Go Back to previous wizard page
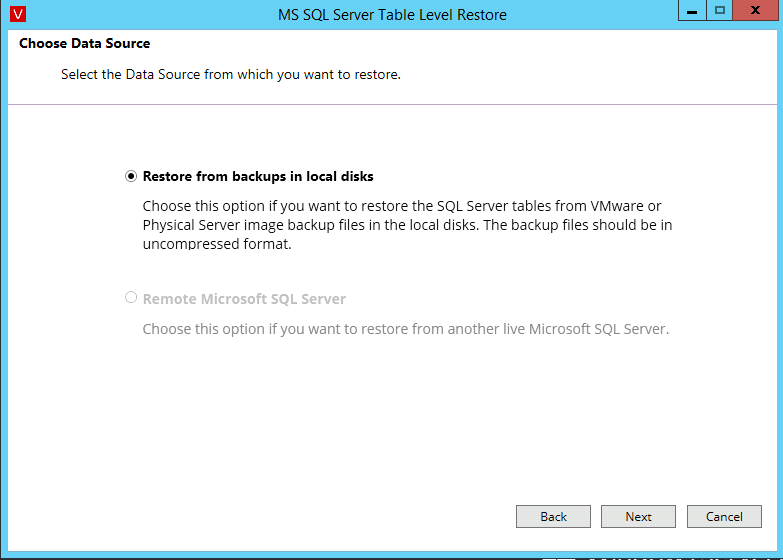The height and width of the screenshot is (560, 783). 553,517
